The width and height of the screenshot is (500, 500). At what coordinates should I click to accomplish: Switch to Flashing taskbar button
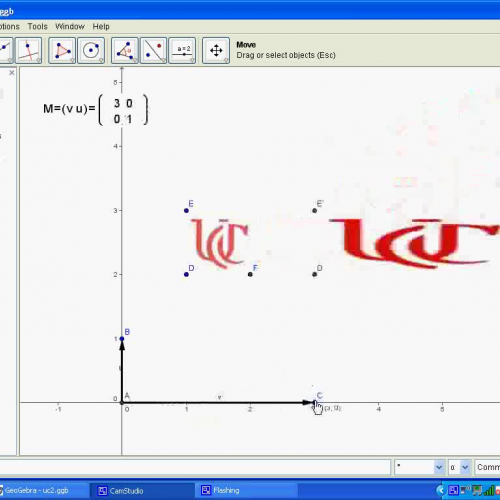click(x=246, y=490)
